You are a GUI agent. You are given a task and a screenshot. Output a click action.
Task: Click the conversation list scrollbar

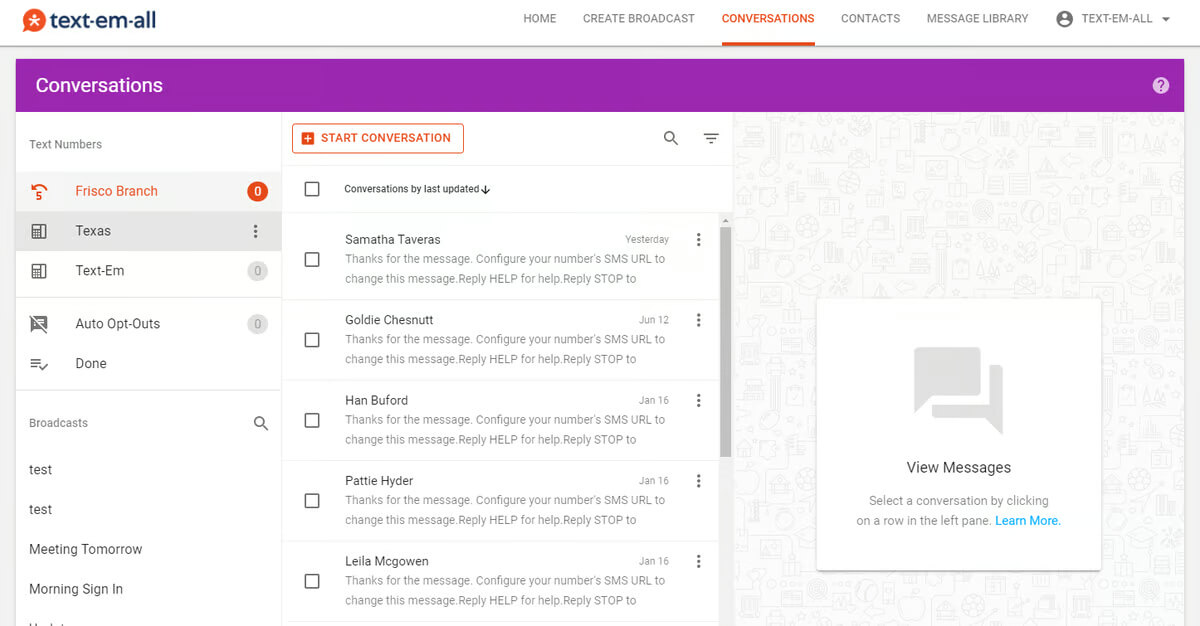(x=725, y=342)
